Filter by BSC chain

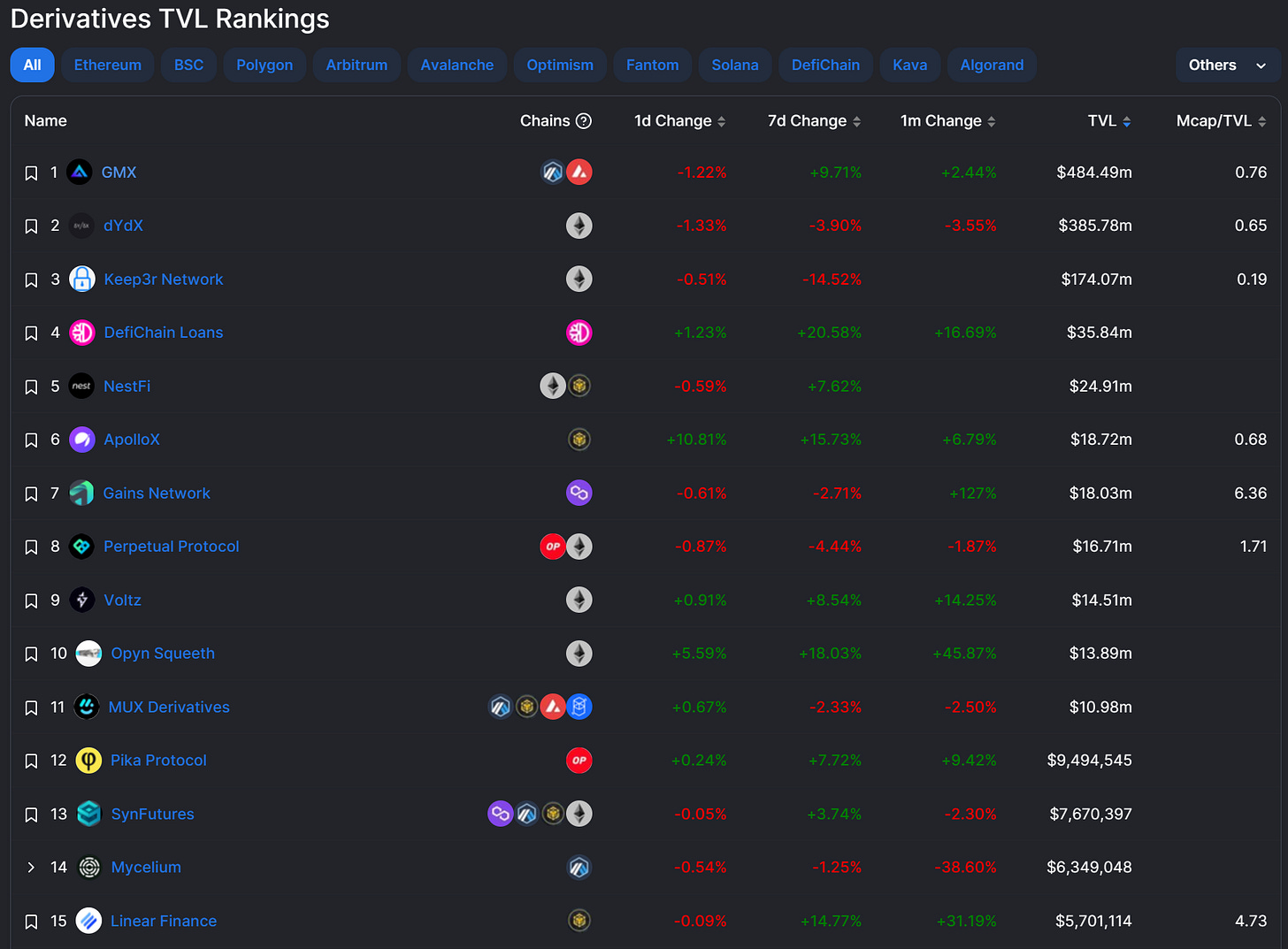tap(188, 65)
